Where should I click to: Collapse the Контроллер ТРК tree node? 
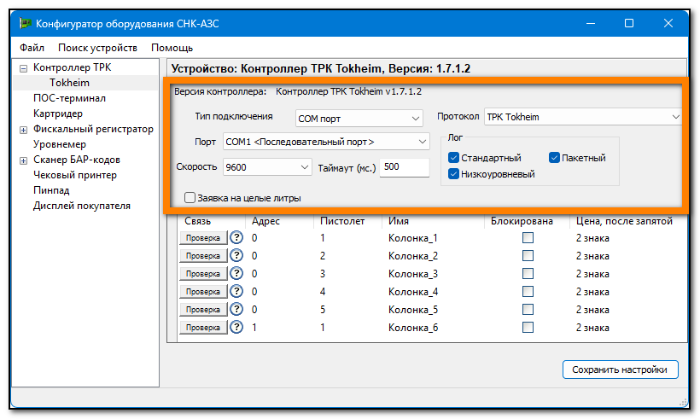click(23, 68)
